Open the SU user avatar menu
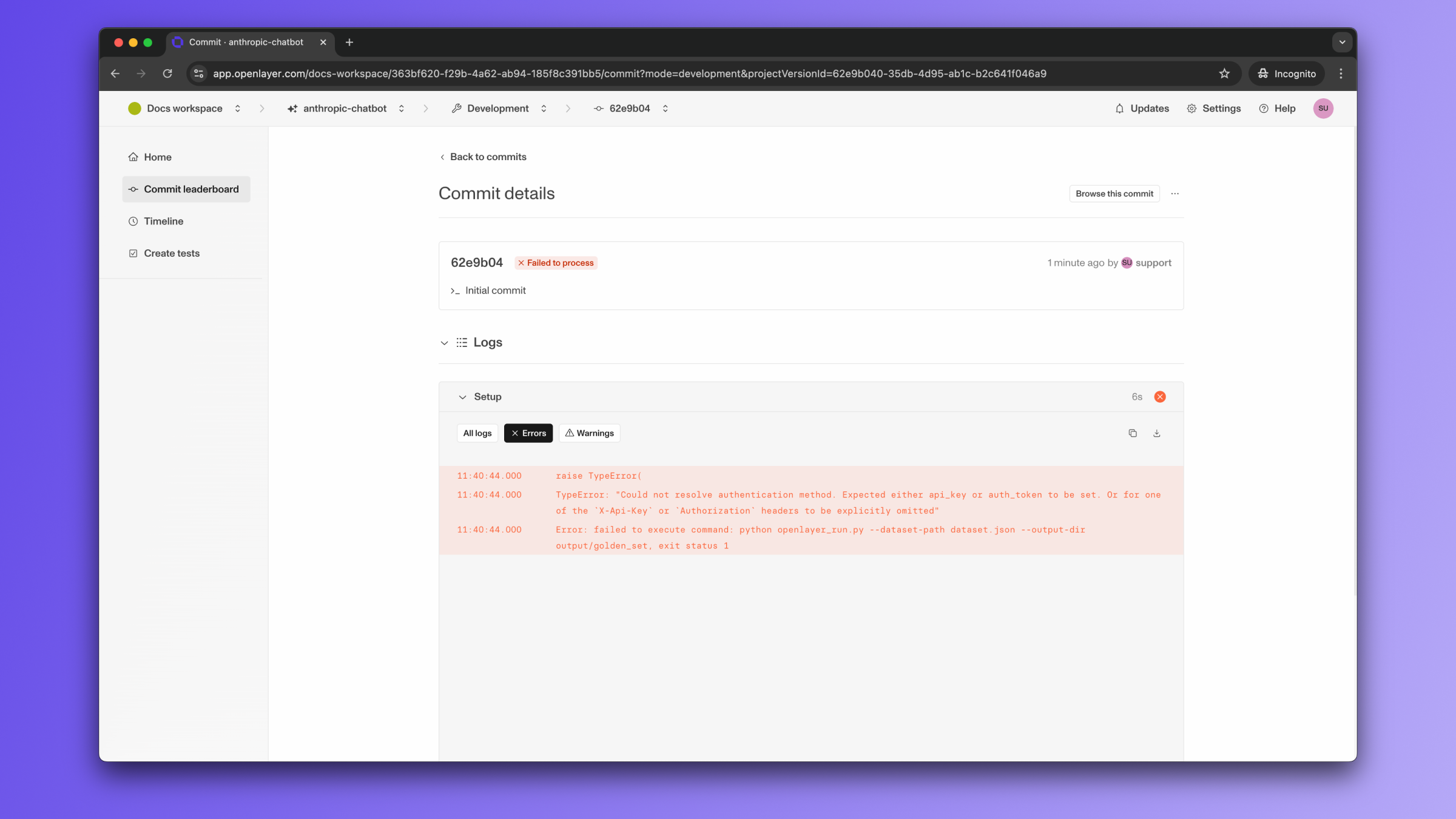Viewport: 1456px width, 819px height. click(1323, 108)
